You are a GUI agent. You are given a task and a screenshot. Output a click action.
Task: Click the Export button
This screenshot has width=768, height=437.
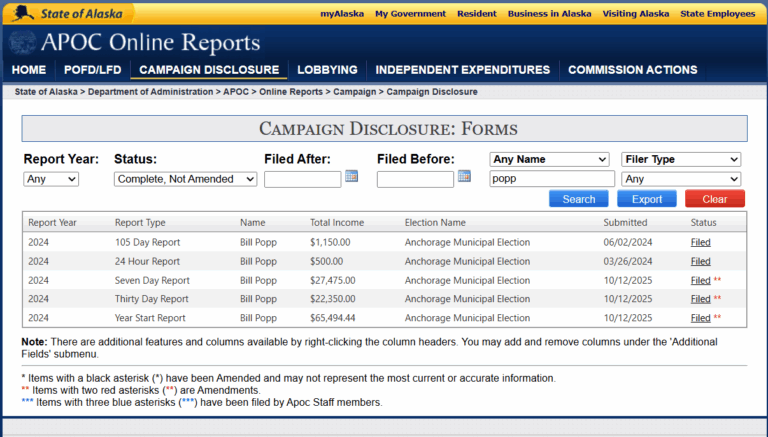point(646,199)
